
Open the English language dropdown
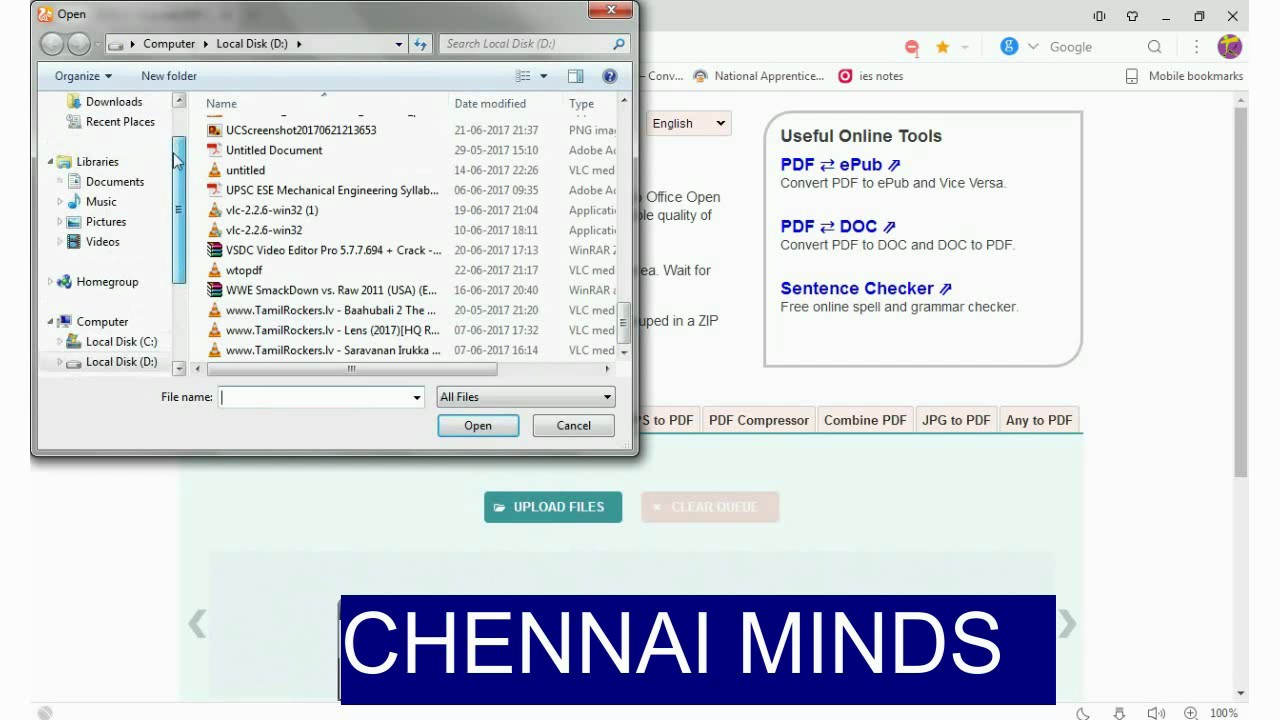tap(689, 124)
